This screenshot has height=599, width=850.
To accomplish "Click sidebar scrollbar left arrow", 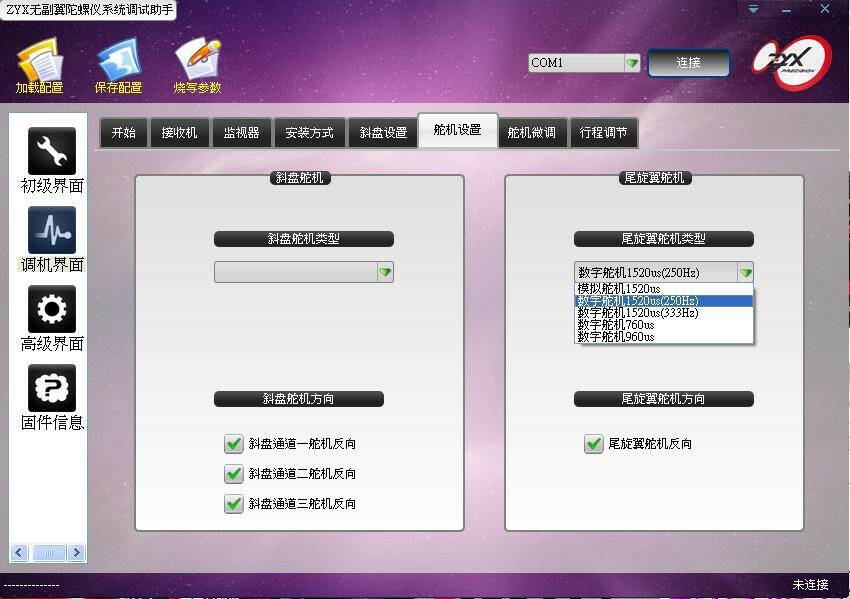I will coord(19,552).
